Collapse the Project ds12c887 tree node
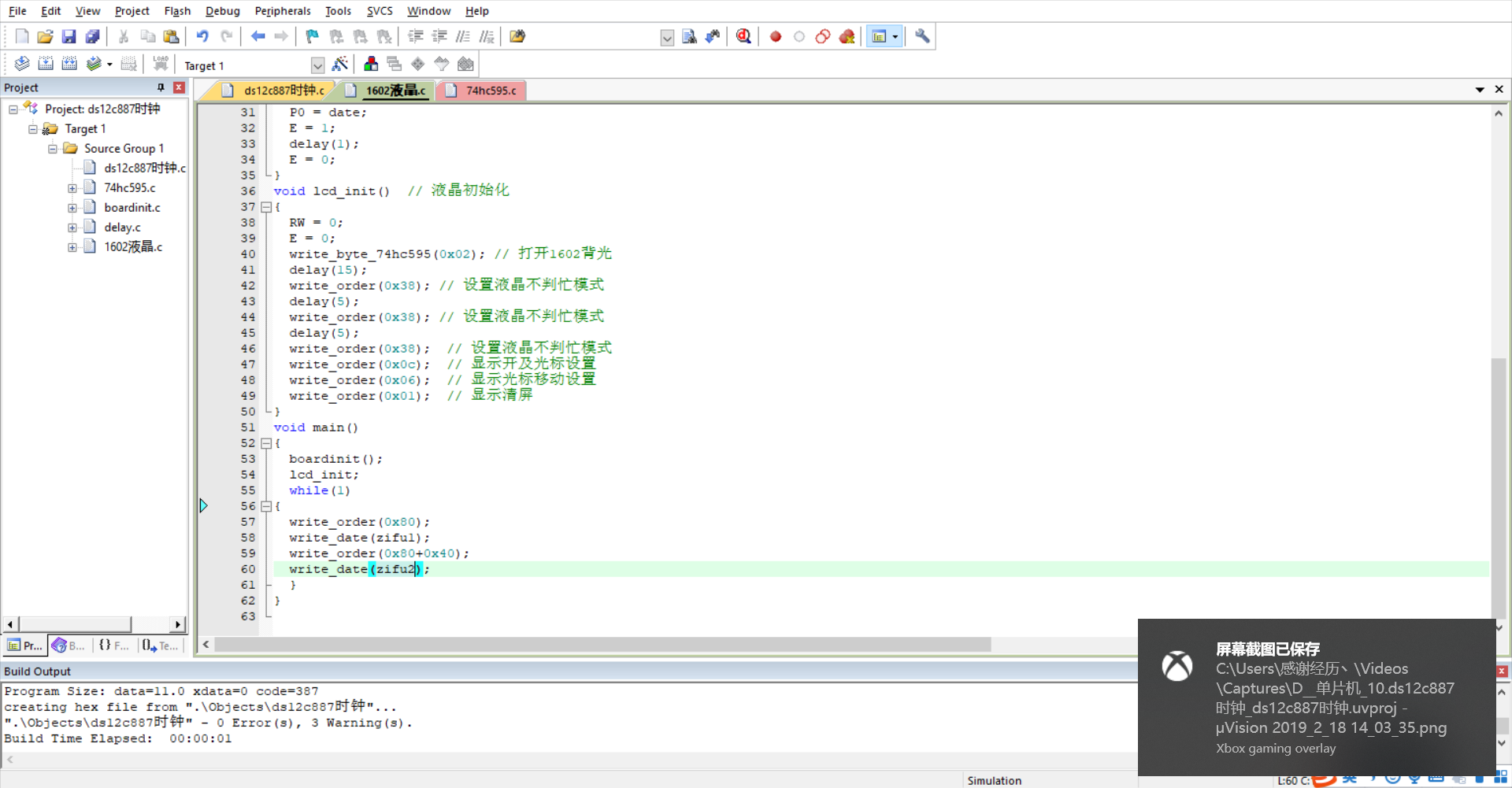1512x788 pixels. pos(13,109)
